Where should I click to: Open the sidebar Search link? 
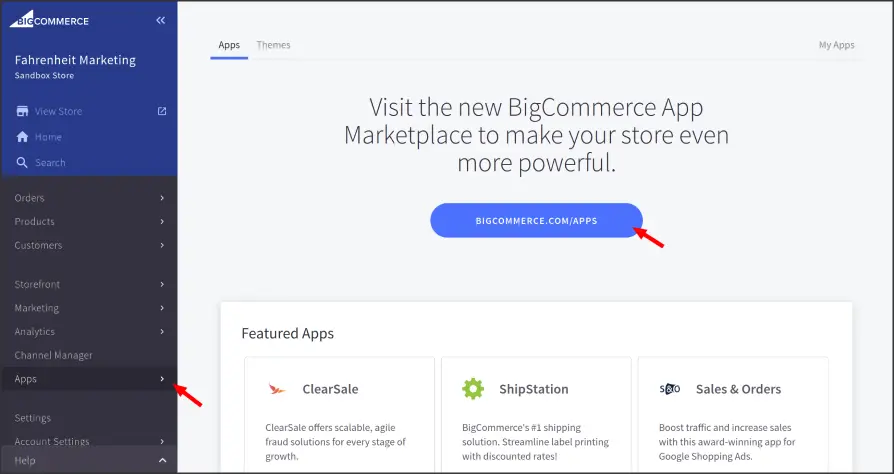pyautogui.click(x=50, y=163)
